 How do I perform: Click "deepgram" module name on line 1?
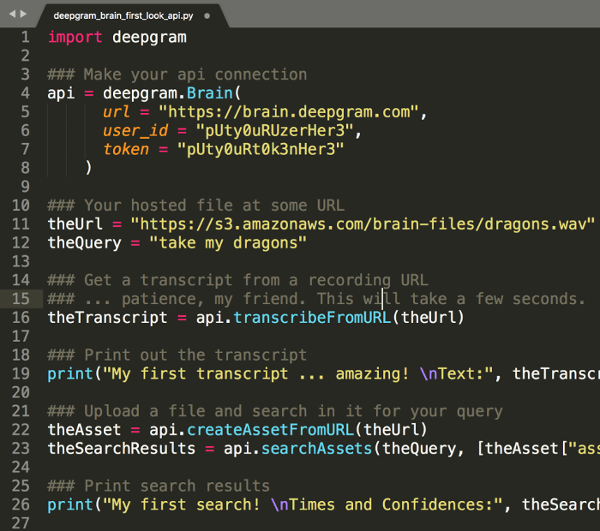149,37
